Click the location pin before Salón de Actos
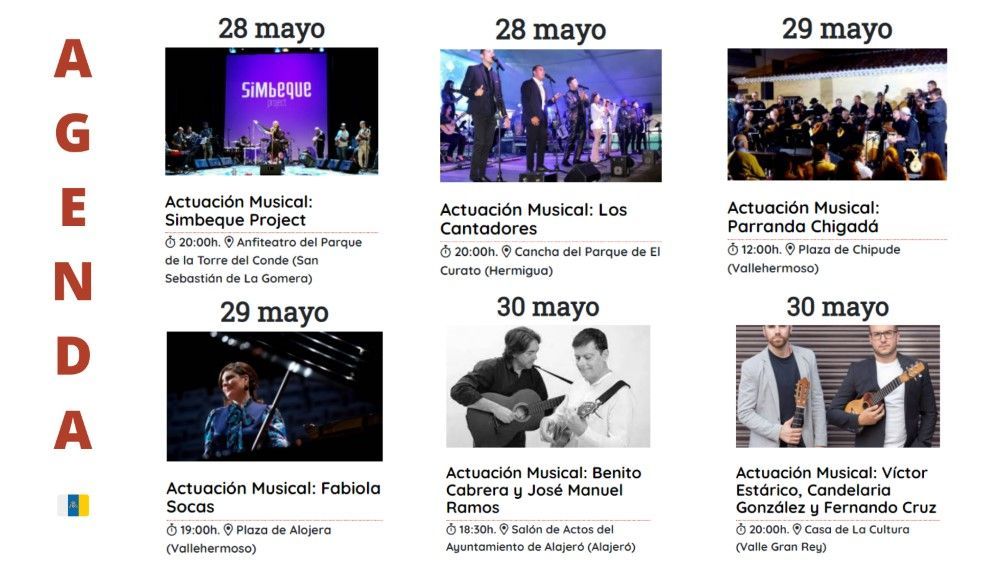This screenshot has width=999, height=562. (503, 530)
